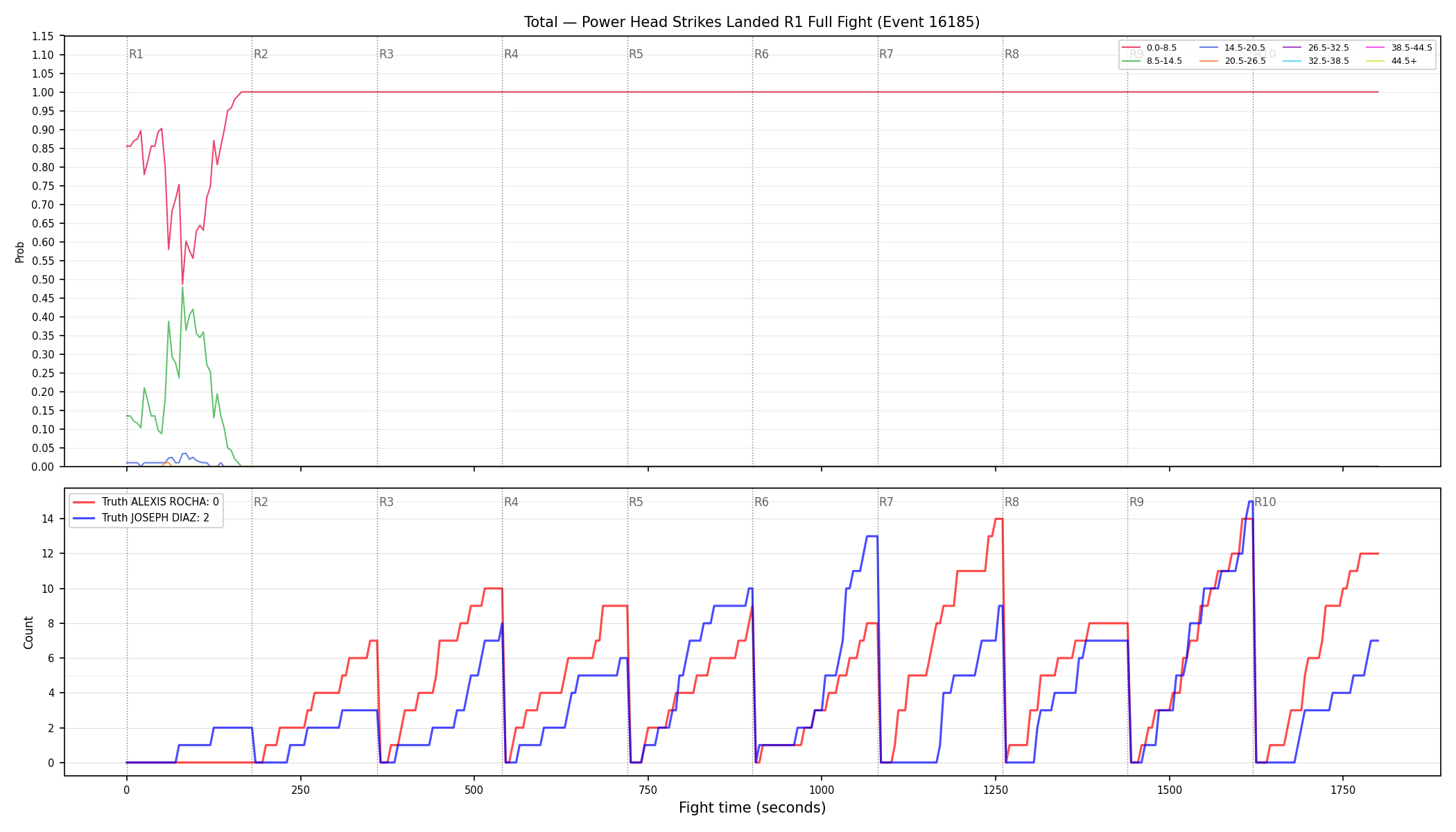Click the Truth ALEXIS ROCHA: 0 legend entry

[146, 502]
